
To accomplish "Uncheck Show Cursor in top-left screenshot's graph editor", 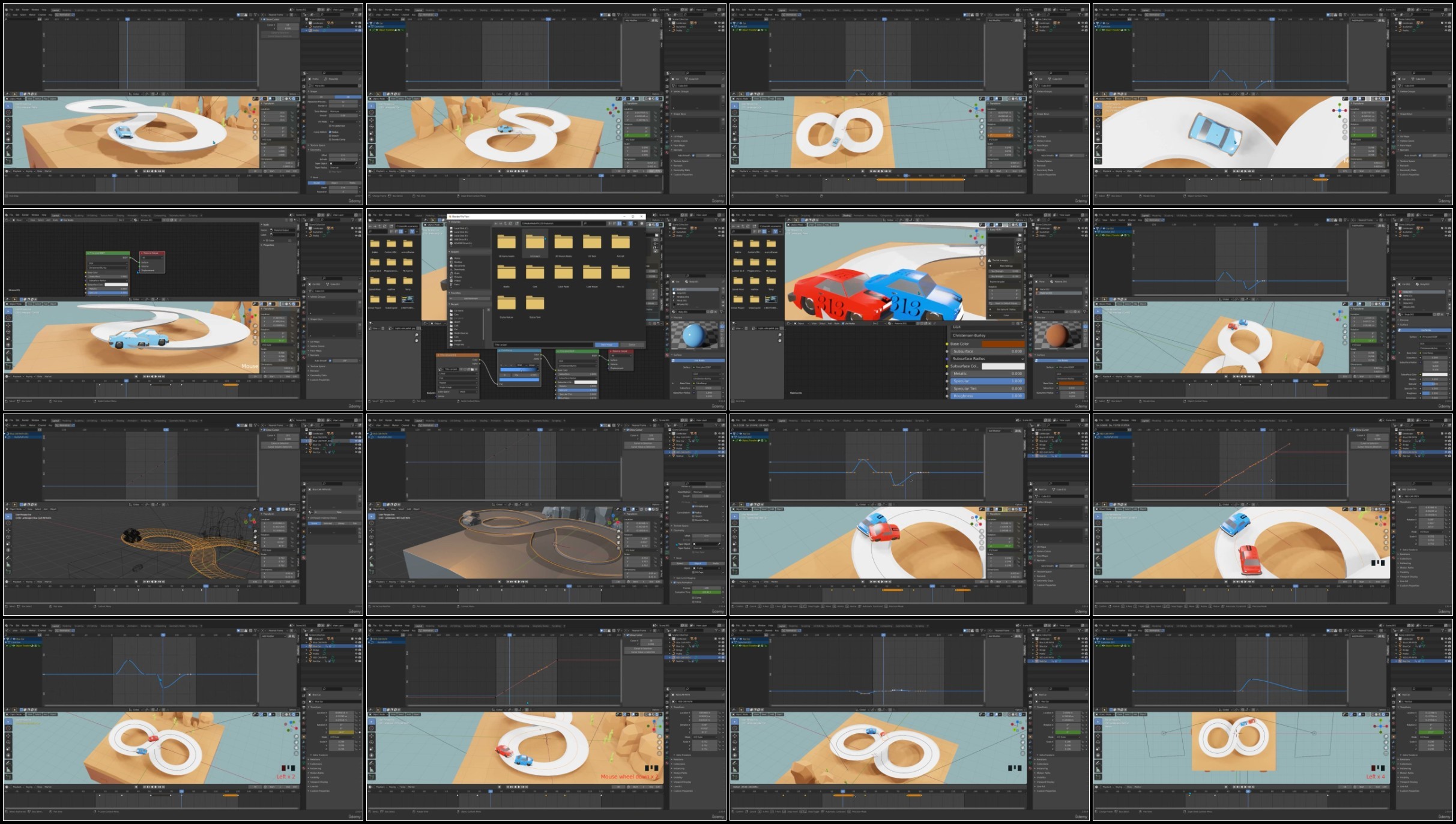I will coord(264,19).
